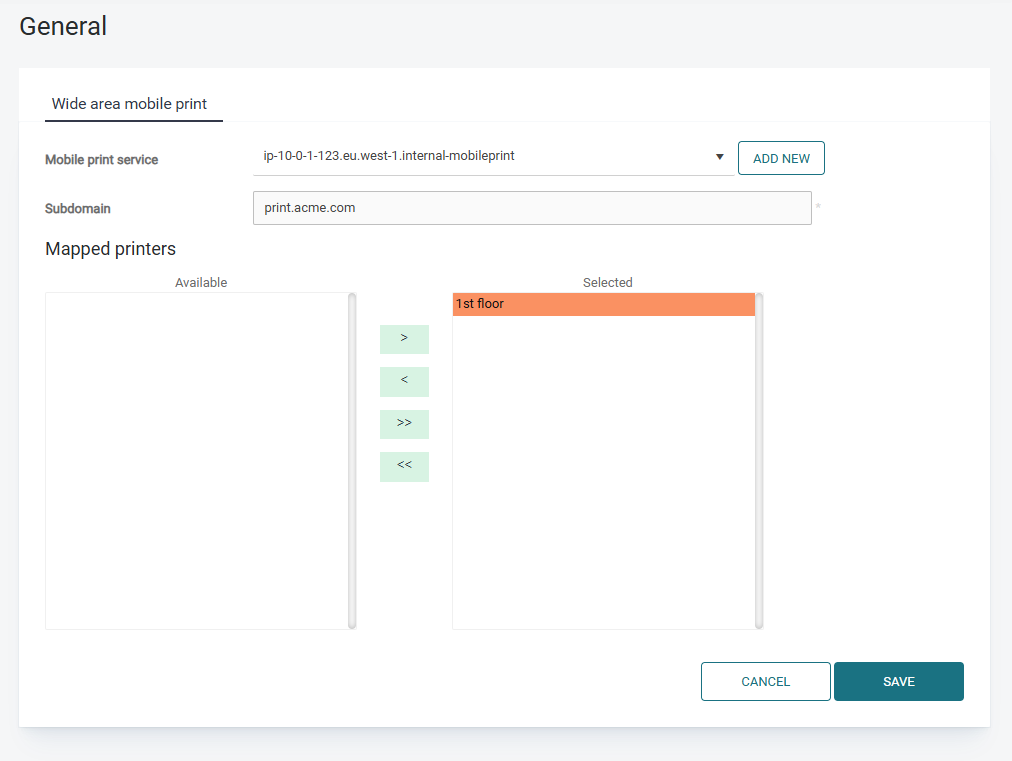1012x761 pixels.
Task: Click the < button to remove a printer
Action: coord(404,381)
